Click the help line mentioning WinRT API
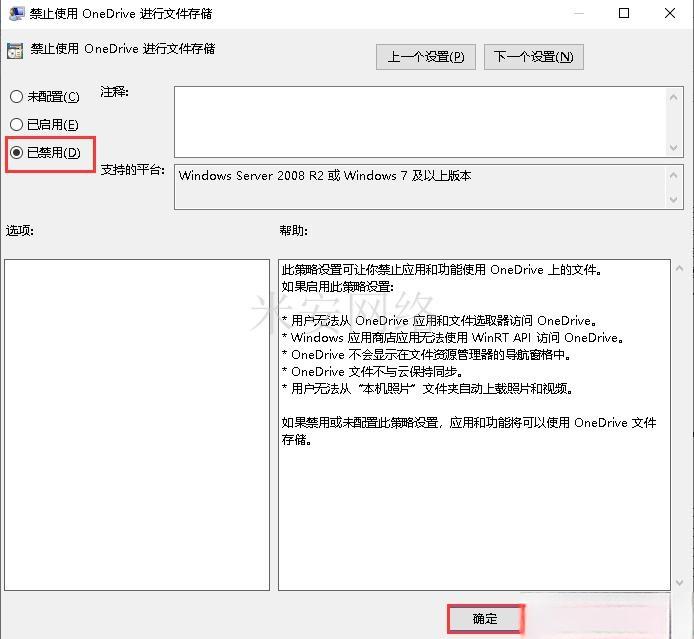 [453, 338]
